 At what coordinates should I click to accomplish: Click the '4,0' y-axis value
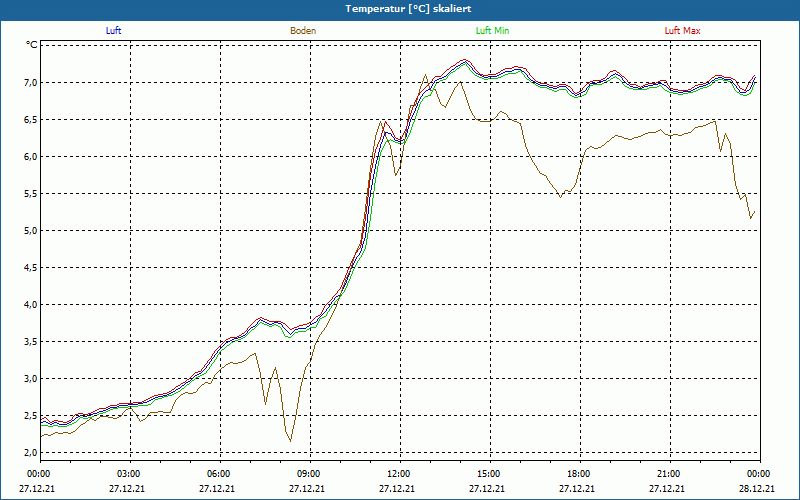click(x=31, y=305)
